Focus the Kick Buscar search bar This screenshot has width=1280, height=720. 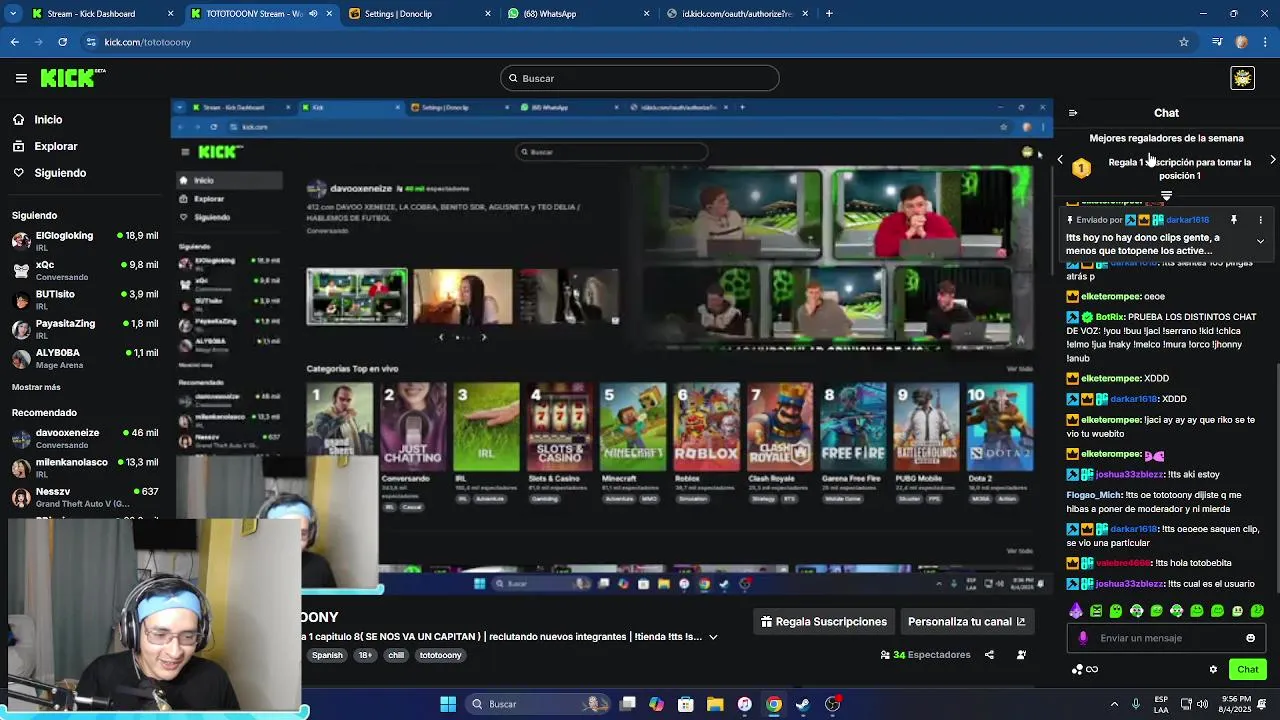pos(640,78)
